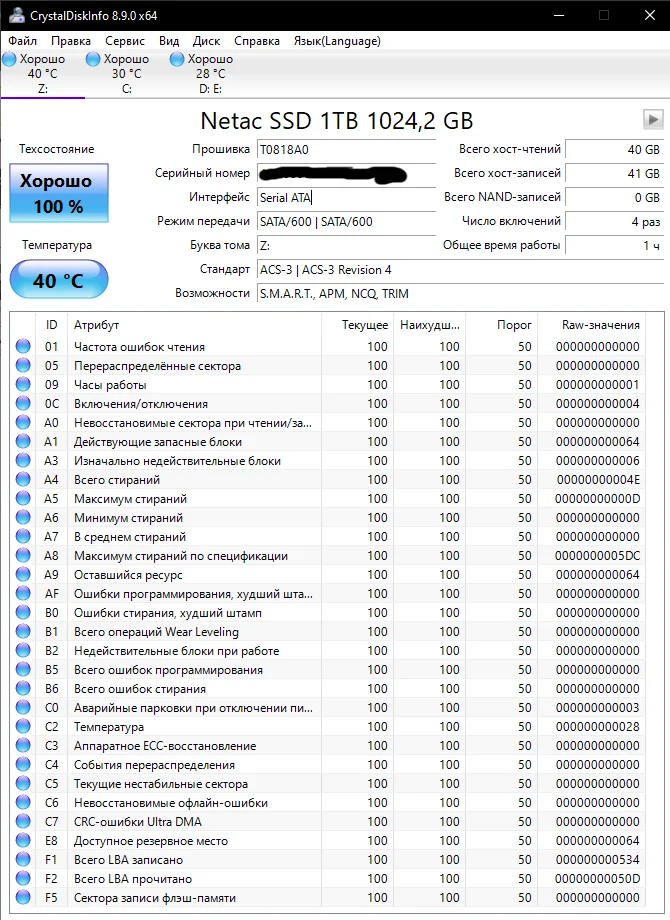The height and width of the screenshot is (920, 670).
Task: Click the Буква тома field Z:
Action: [346, 246]
